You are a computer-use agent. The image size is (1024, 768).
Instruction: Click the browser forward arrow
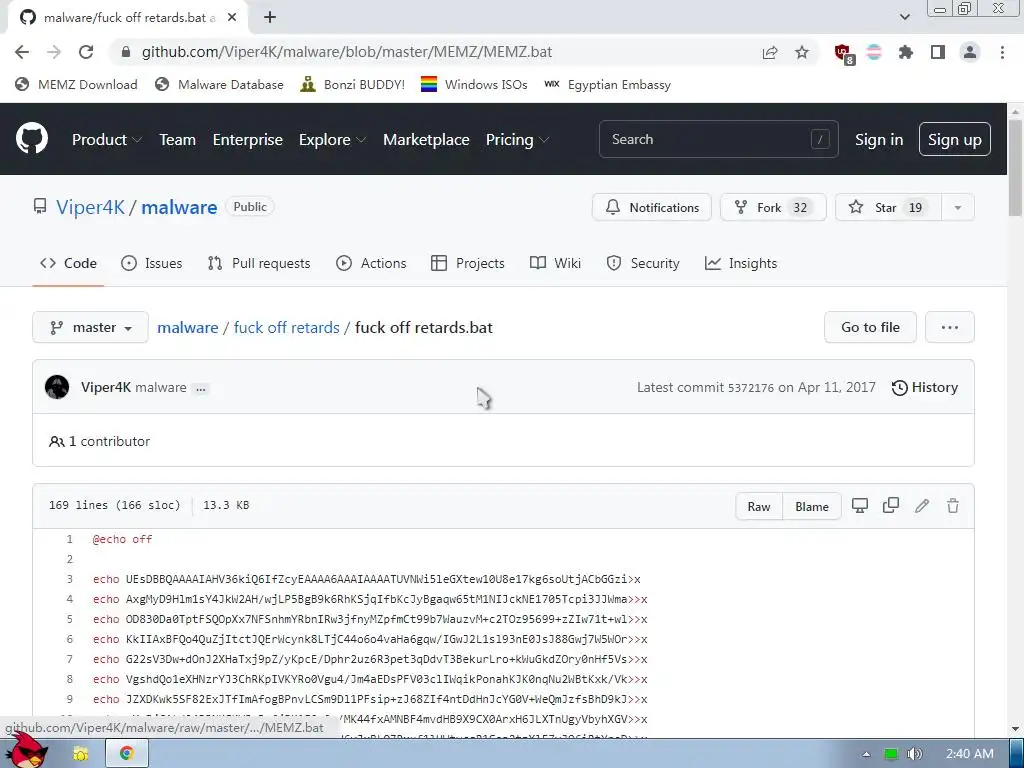coord(54,52)
